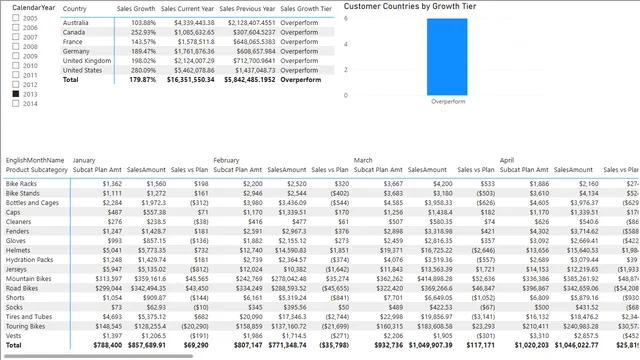Image resolution: width=640 pixels, height=360 pixels.
Task: Tick the 2008 year checkbox
Action: 16,47
